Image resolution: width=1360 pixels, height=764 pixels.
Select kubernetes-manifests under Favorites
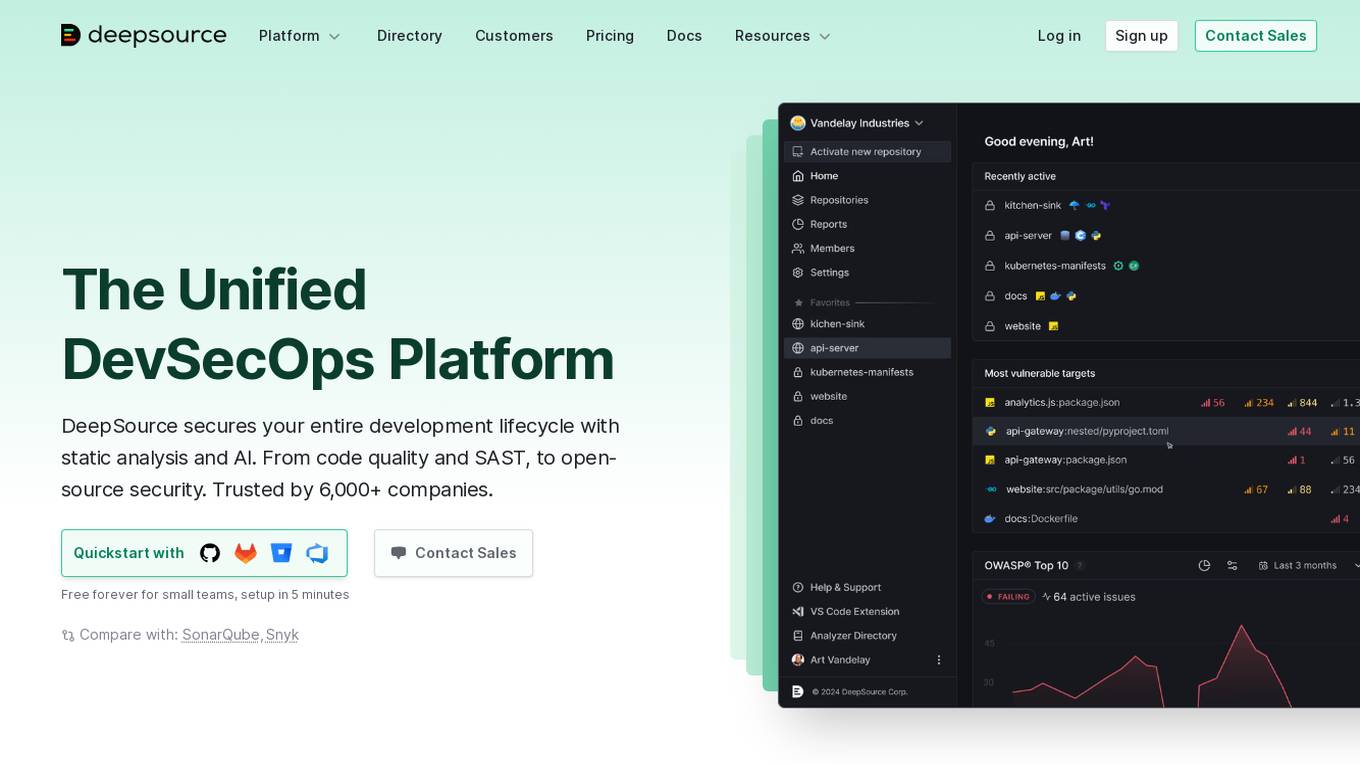(867, 372)
